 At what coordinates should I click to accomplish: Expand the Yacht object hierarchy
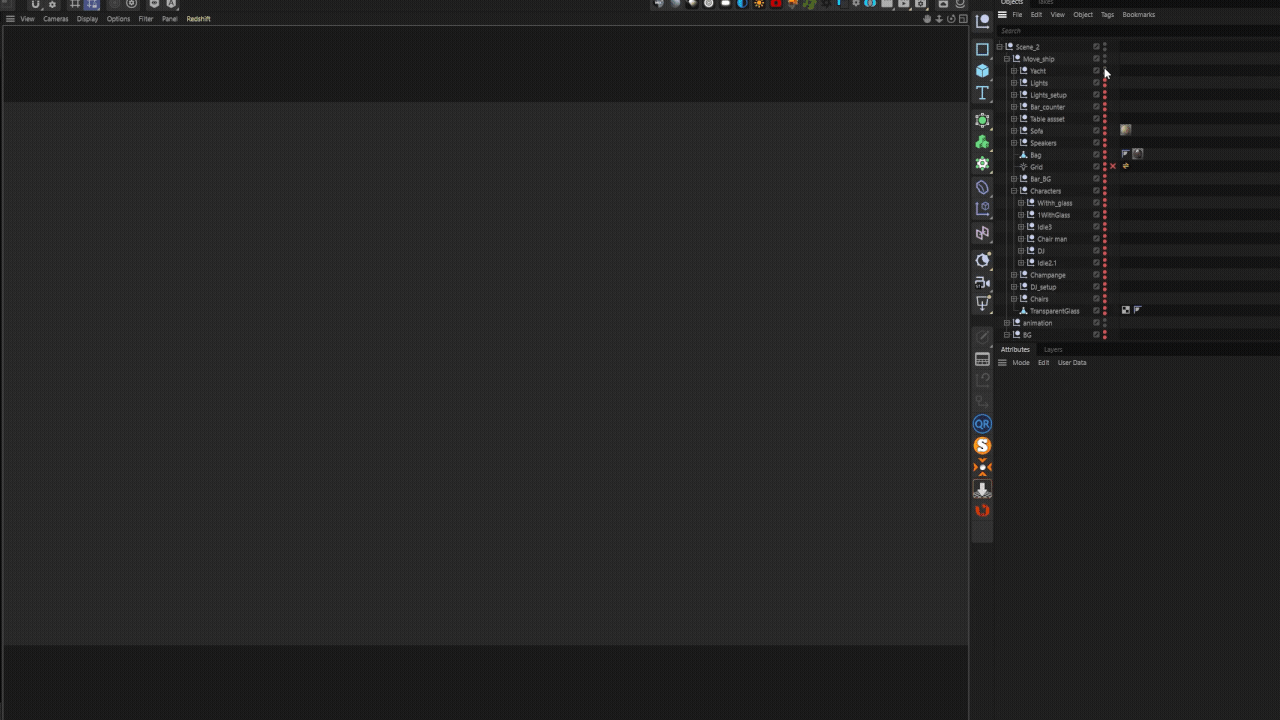[1013, 71]
